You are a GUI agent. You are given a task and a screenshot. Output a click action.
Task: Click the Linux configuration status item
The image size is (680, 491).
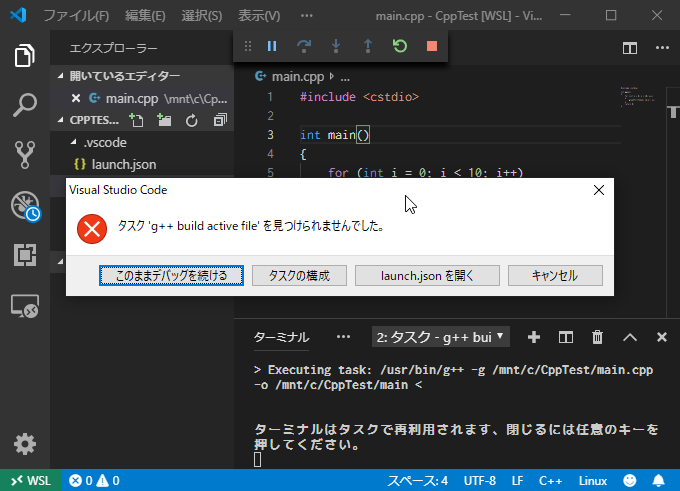click(592, 481)
